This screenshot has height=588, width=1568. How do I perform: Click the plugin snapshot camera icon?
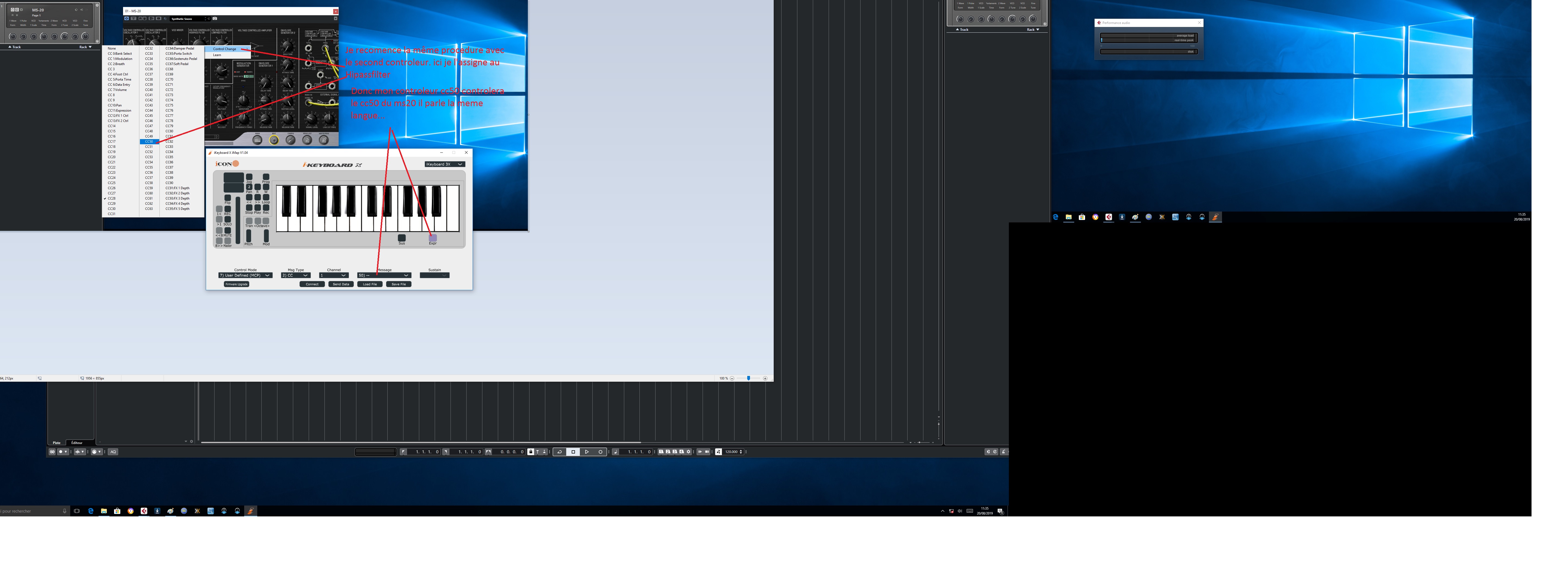215,19
